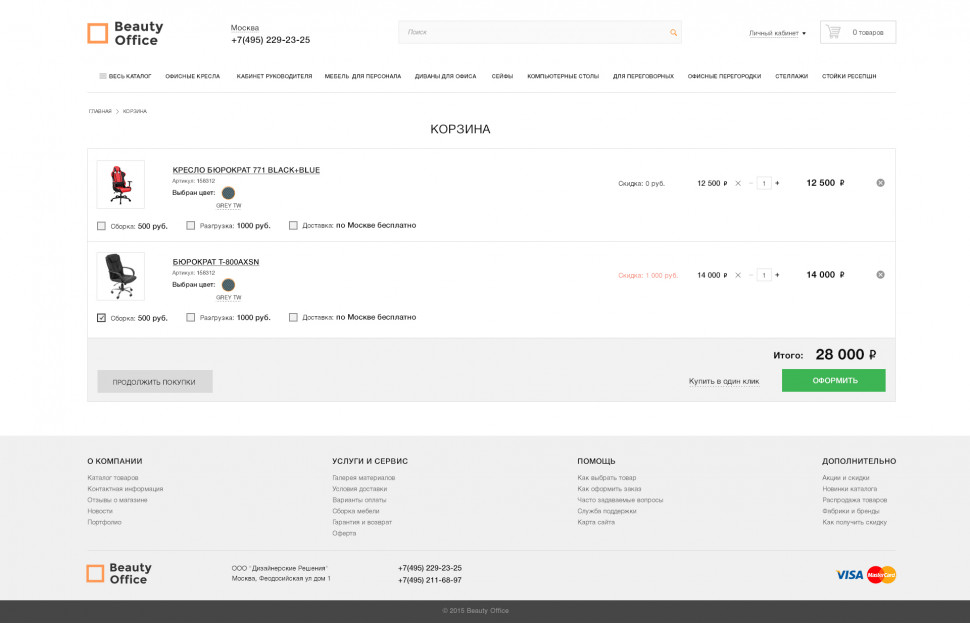Open Как получить скидку footer link
Screen dimensions: 970x624
click(854, 522)
